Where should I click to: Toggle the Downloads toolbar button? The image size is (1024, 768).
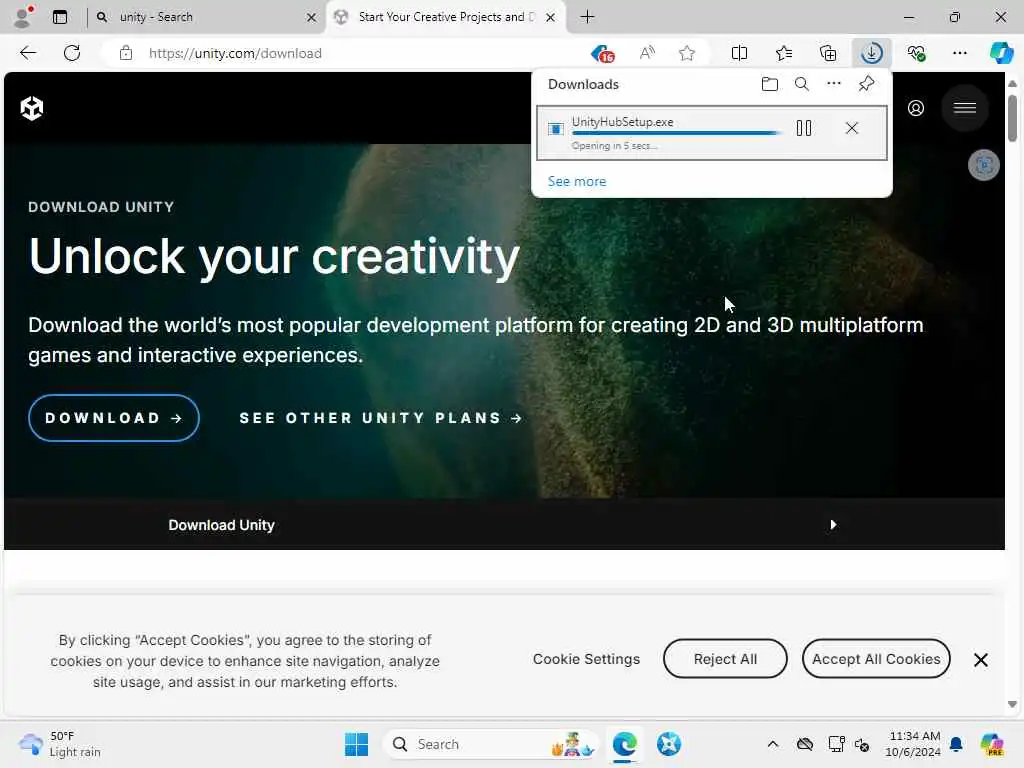pos(872,53)
